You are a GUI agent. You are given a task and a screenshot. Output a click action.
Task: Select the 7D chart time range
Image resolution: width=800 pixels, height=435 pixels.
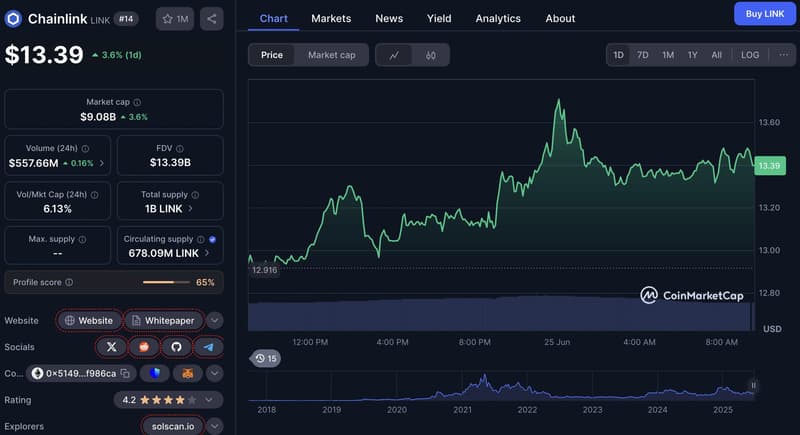[643, 55]
